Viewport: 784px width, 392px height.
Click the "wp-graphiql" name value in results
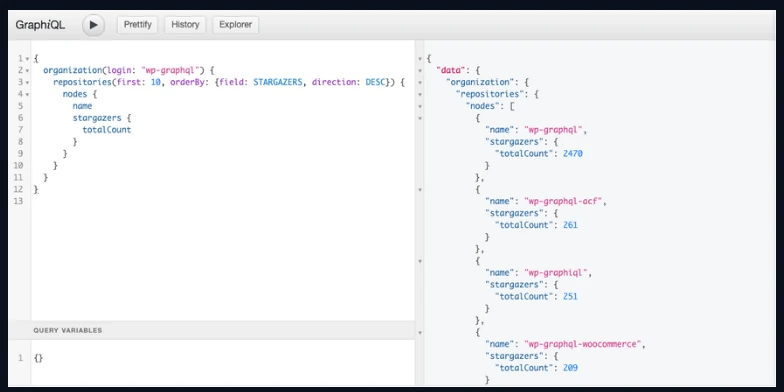(x=555, y=272)
